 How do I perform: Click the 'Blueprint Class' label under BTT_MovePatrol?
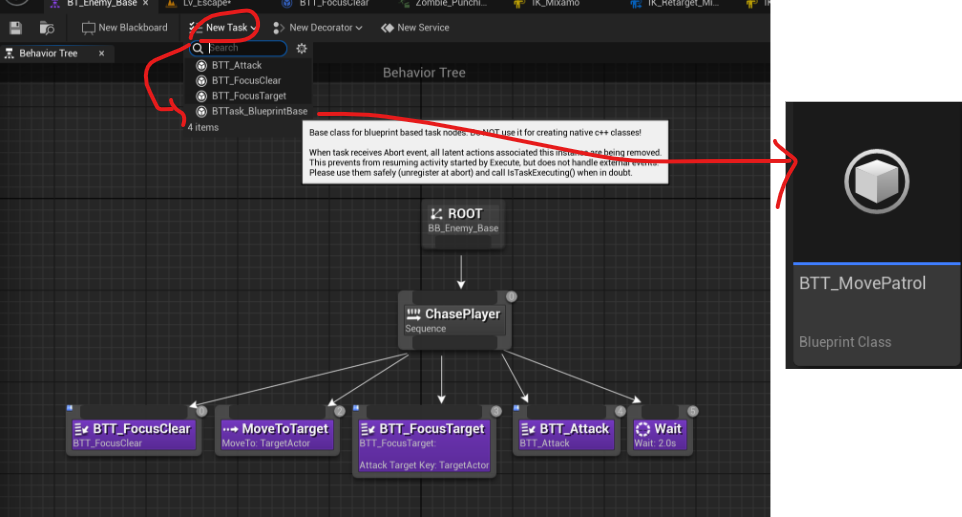point(845,342)
